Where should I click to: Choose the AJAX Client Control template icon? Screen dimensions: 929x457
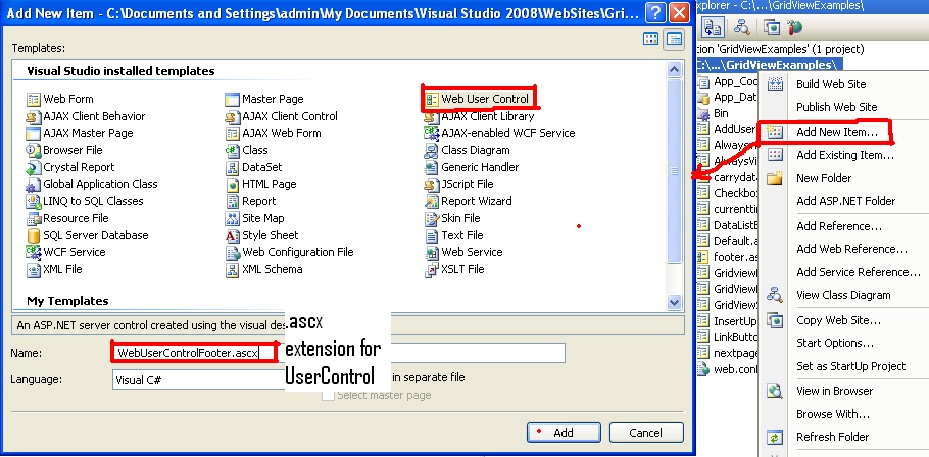click(x=232, y=116)
